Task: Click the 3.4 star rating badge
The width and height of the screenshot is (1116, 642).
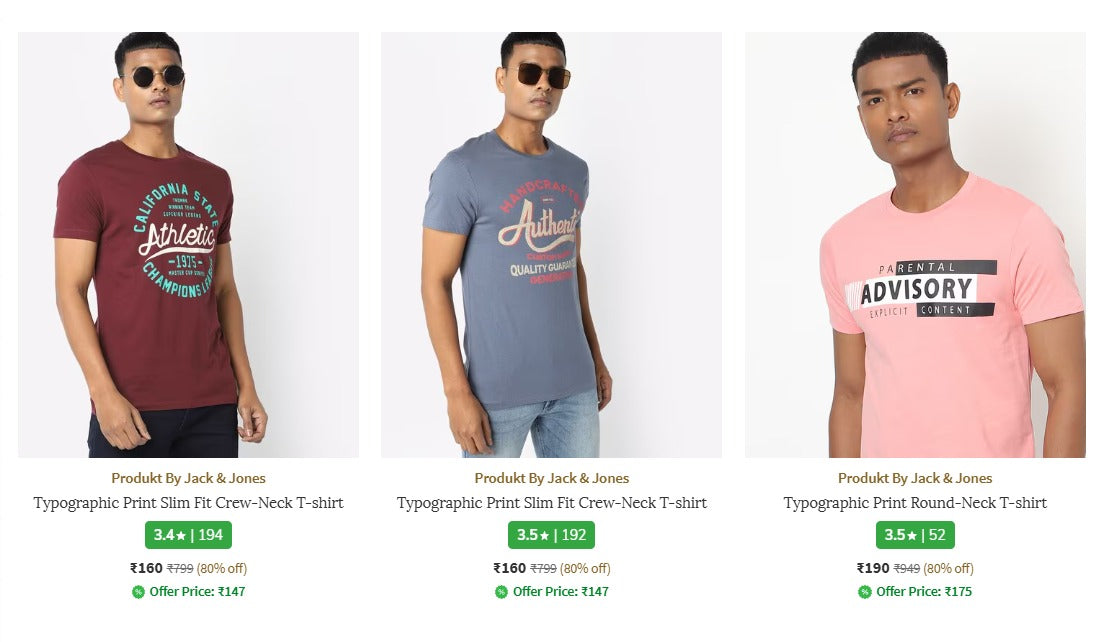Action: (188, 535)
